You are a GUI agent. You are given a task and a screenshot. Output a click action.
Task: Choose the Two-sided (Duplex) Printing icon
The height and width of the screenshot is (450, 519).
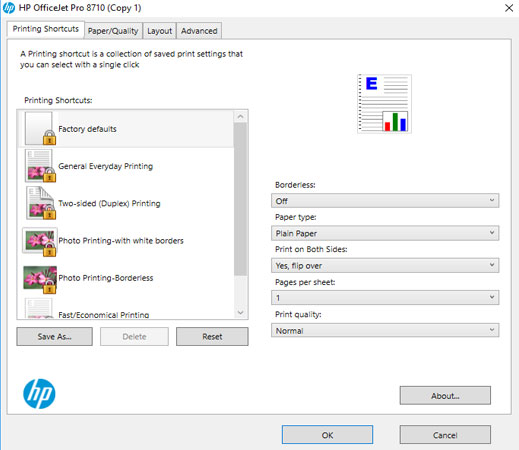click(x=40, y=203)
